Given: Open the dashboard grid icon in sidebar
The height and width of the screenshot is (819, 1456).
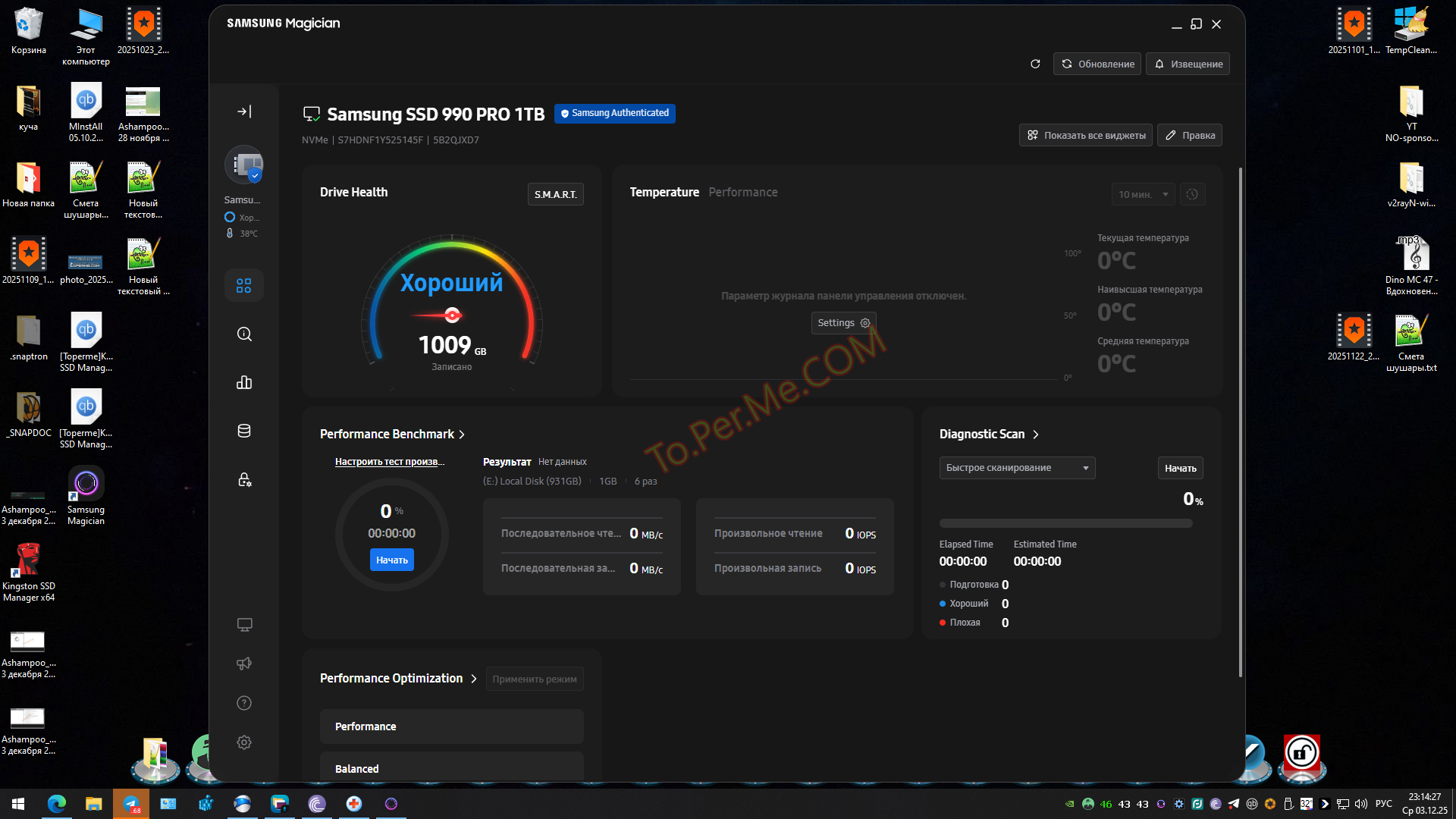Looking at the screenshot, I should point(244,286).
